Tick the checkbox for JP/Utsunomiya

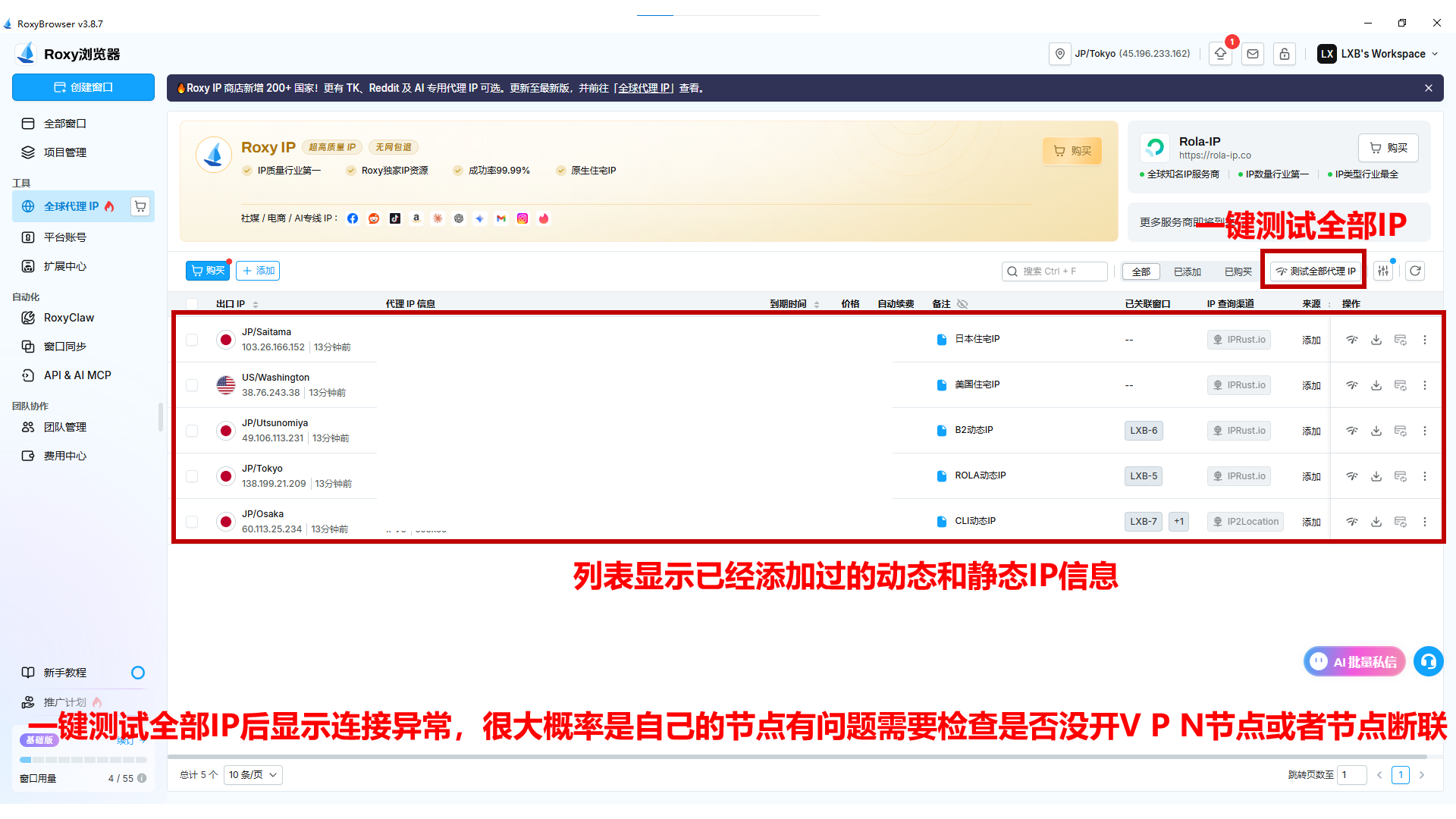click(192, 431)
